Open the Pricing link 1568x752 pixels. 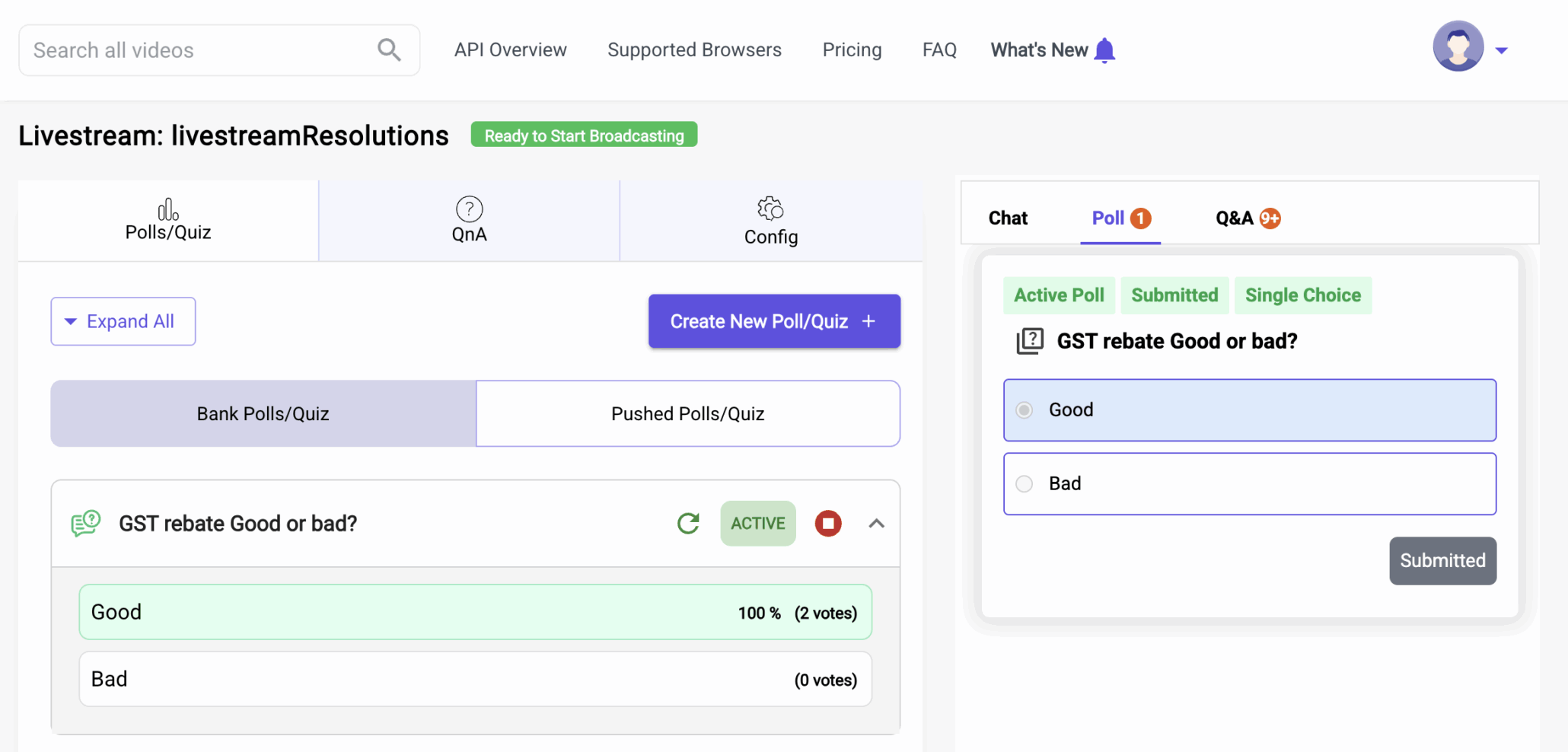click(x=852, y=50)
